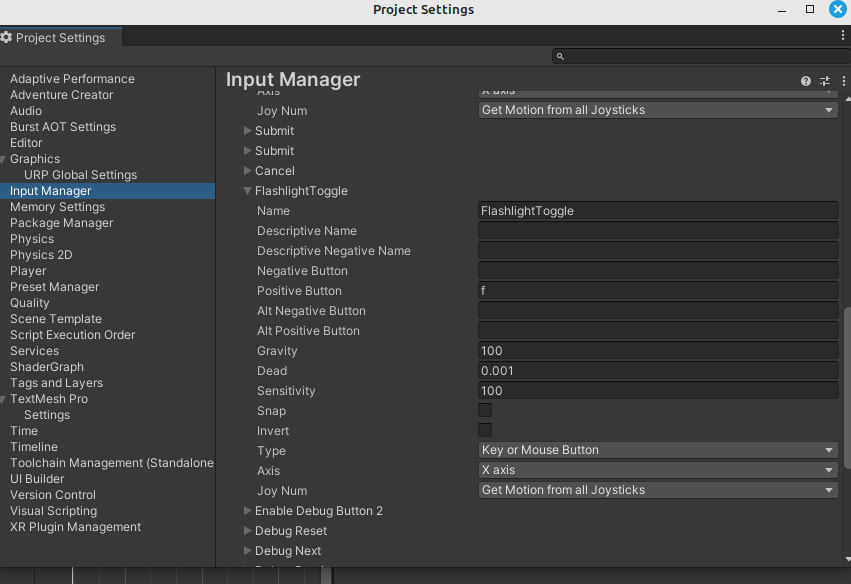
Task: Open Package Manager settings
Action: coord(61,223)
